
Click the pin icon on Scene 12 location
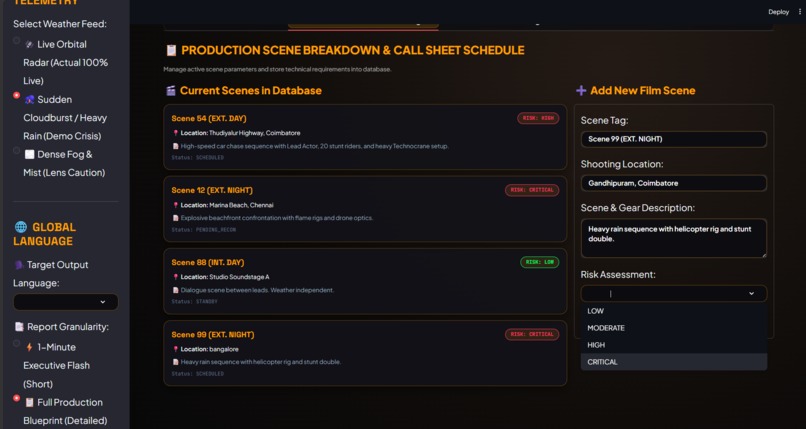click(x=175, y=205)
